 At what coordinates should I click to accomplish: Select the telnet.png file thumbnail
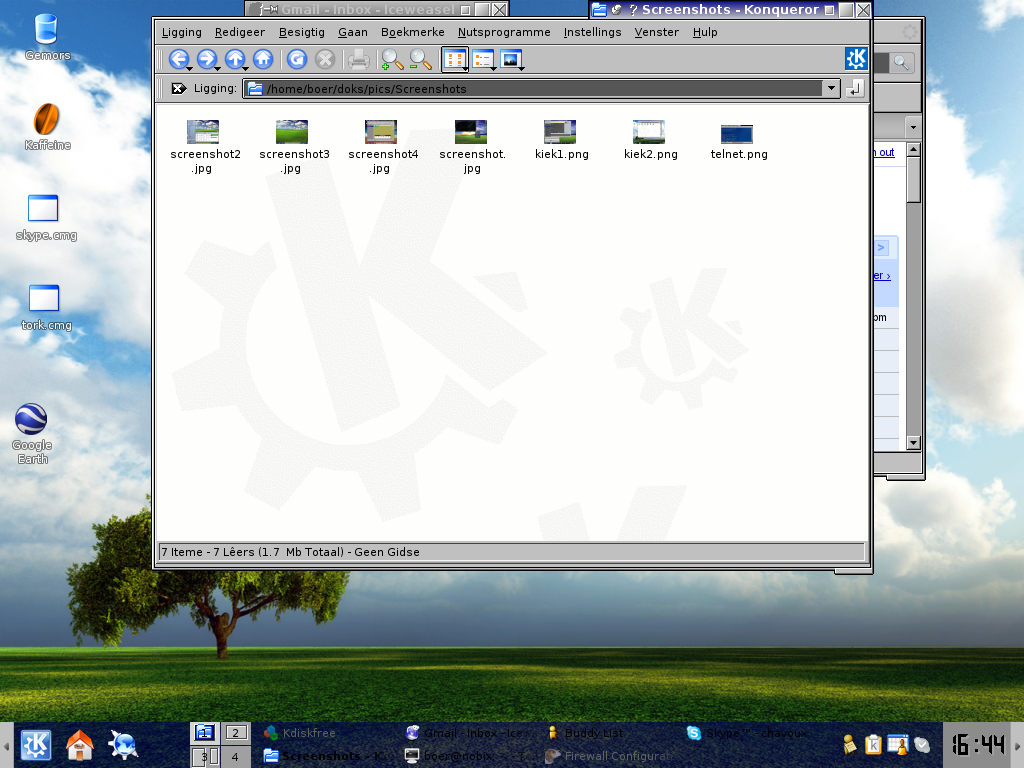tap(737, 133)
